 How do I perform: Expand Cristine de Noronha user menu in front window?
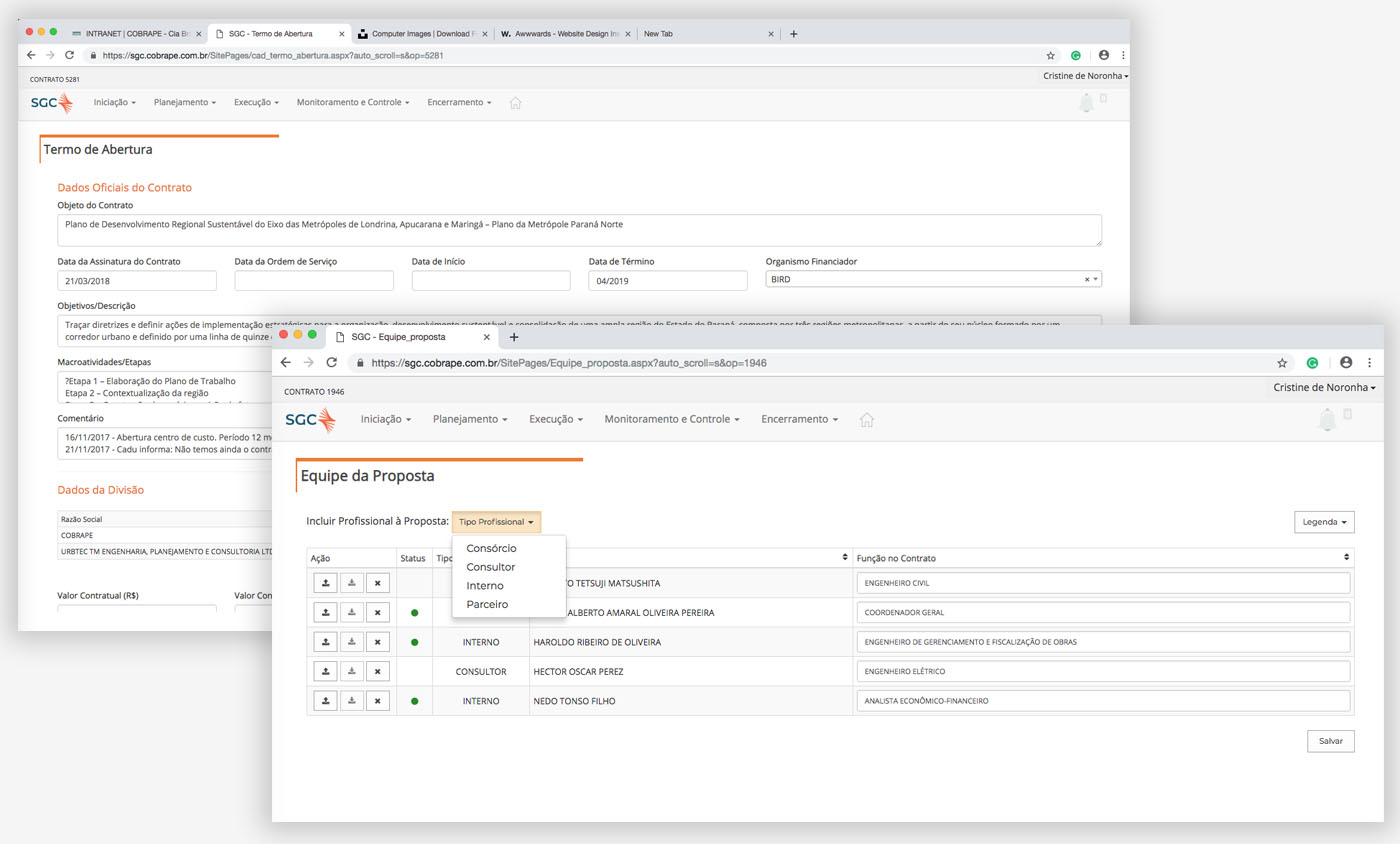[x=1324, y=387]
